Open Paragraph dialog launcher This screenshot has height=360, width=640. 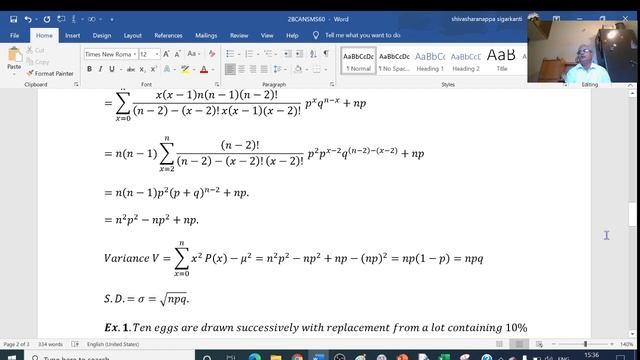pyautogui.click(x=332, y=84)
